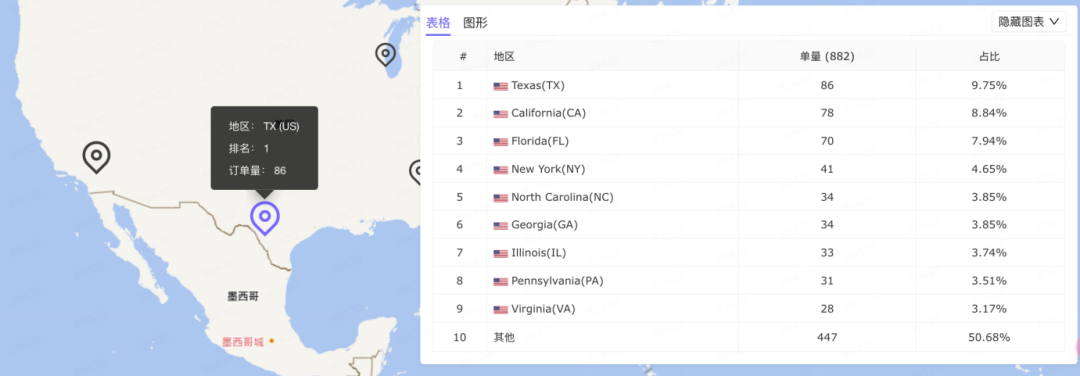
Task: Click the US flag beside Pennsylvania(PA)
Action: 501,282
